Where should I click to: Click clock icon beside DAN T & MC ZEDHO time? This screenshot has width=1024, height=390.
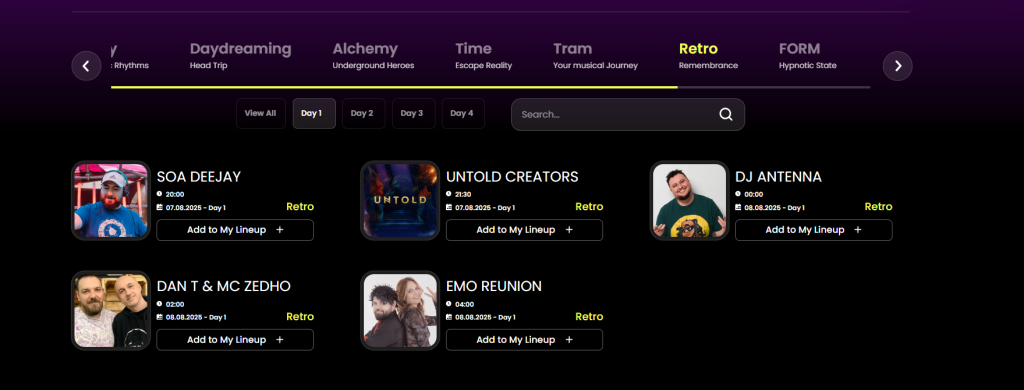pos(159,304)
